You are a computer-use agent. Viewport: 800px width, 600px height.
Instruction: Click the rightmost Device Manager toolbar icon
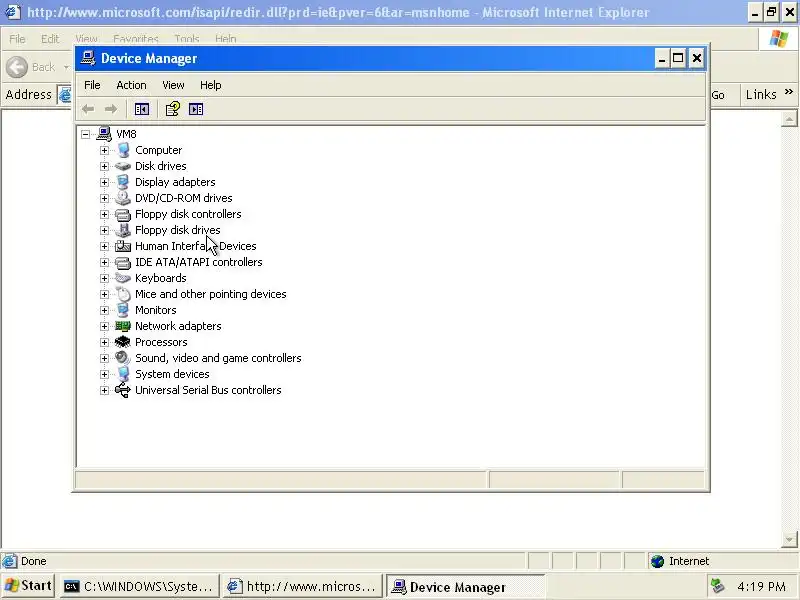click(196, 109)
